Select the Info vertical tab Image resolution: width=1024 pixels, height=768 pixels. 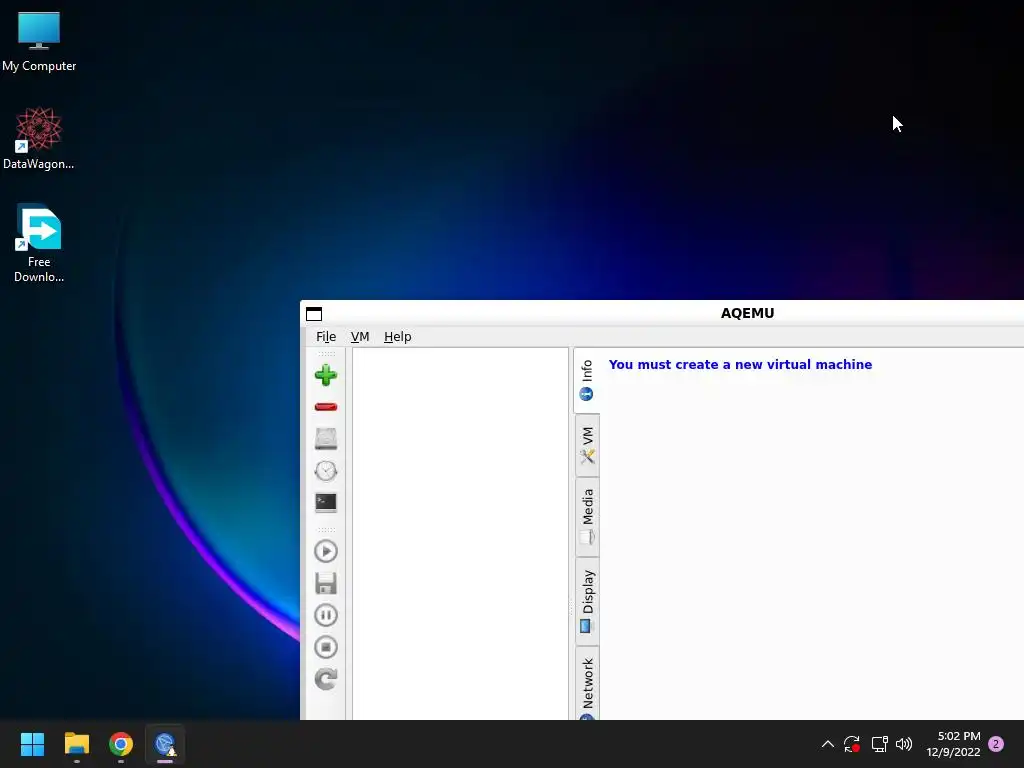tap(586, 380)
